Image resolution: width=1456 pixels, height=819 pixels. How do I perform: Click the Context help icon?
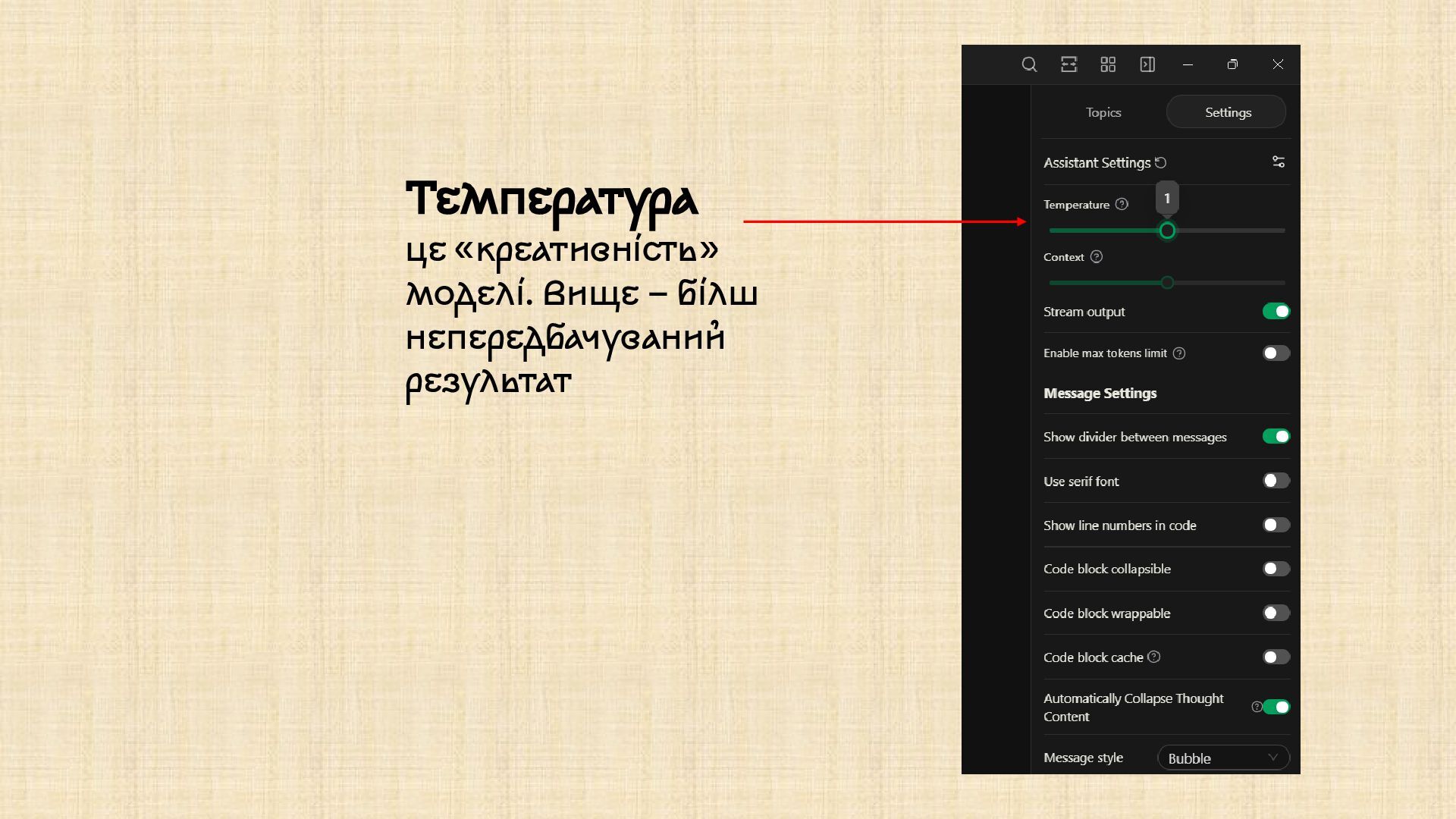point(1096,256)
